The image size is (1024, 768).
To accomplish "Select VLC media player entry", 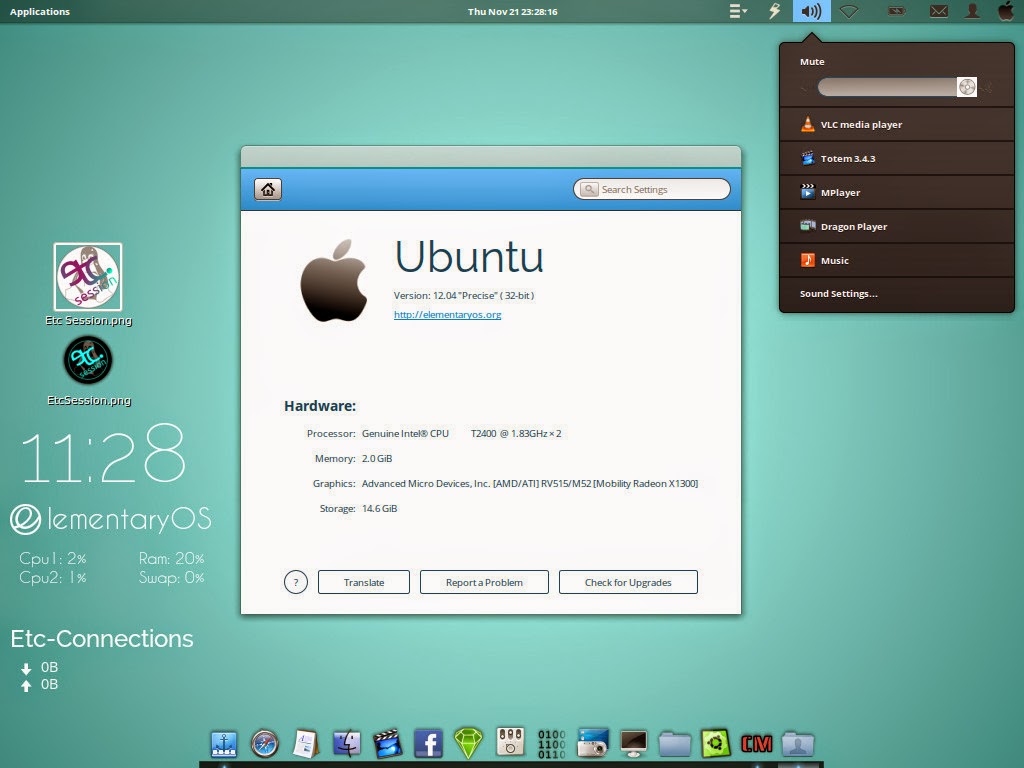I will click(897, 124).
